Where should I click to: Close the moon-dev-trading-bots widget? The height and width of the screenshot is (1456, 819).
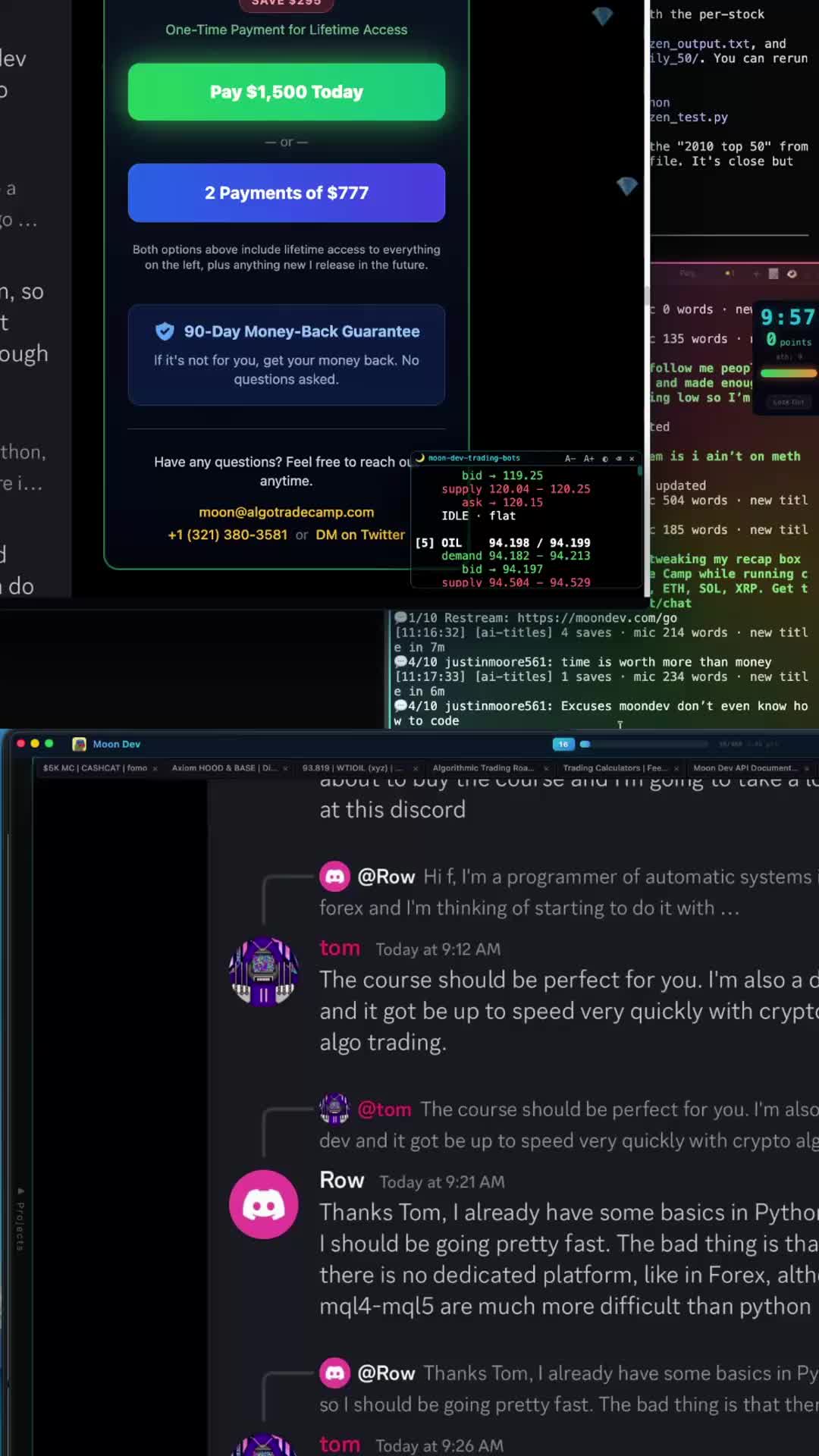(x=632, y=458)
